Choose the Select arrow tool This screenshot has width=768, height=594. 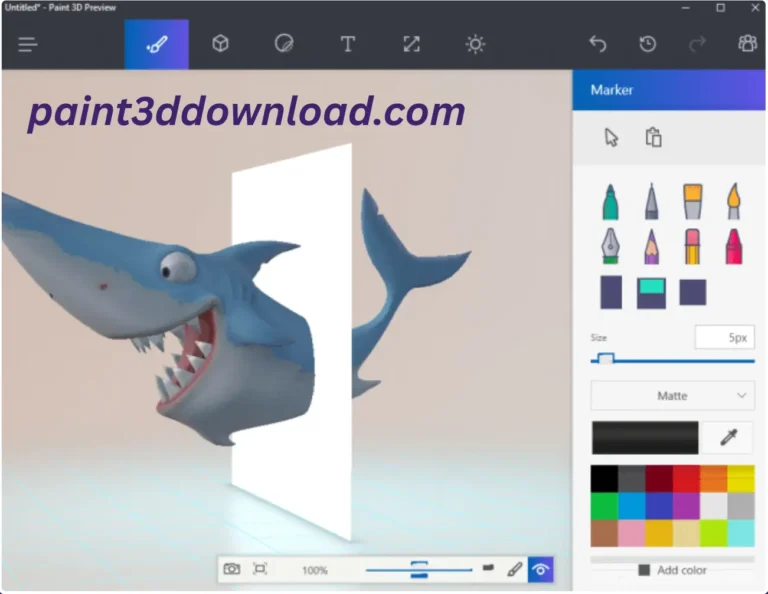pyautogui.click(x=611, y=138)
